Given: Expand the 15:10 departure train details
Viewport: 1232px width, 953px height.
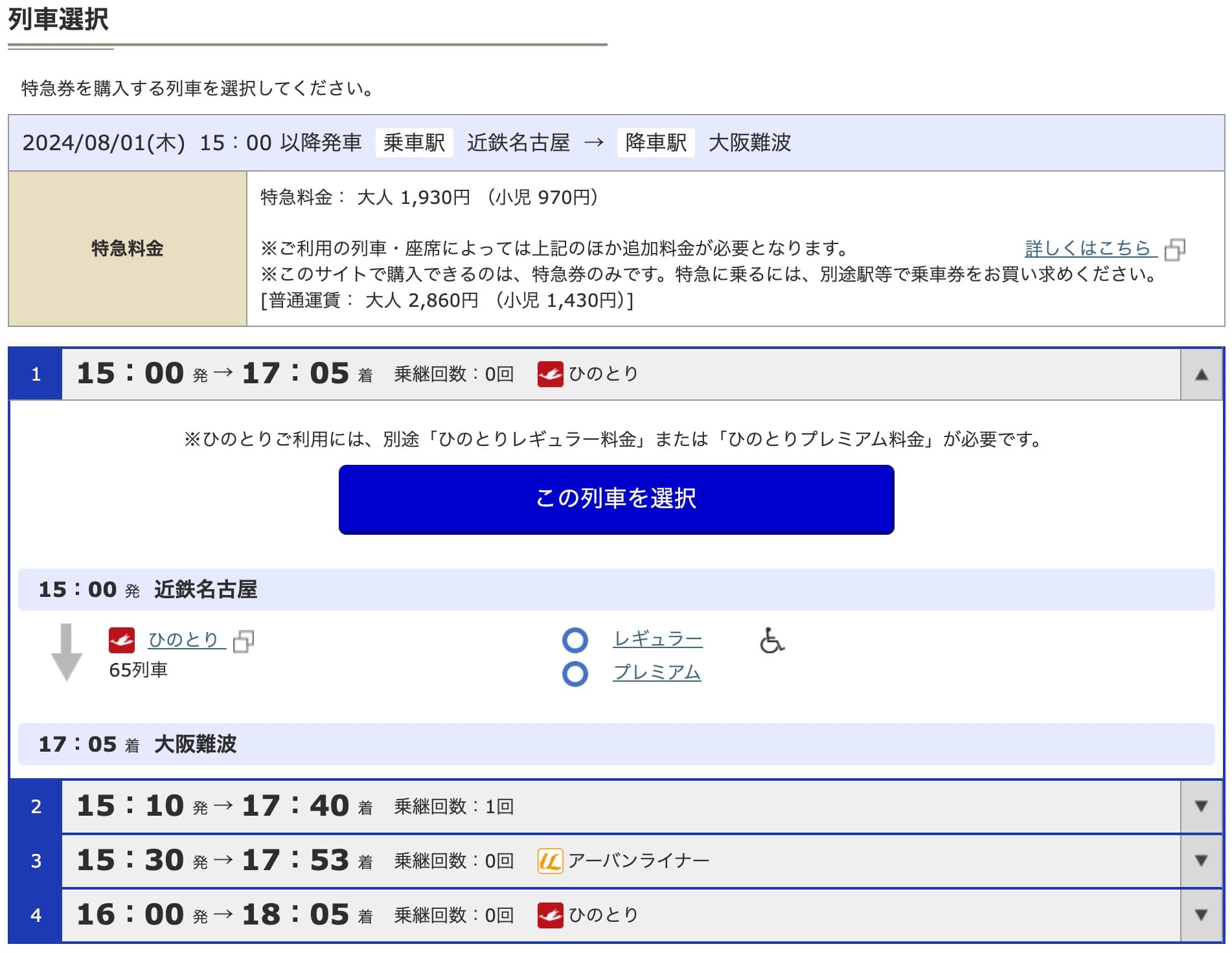Looking at the screenshot, I should coord(1202,807).
